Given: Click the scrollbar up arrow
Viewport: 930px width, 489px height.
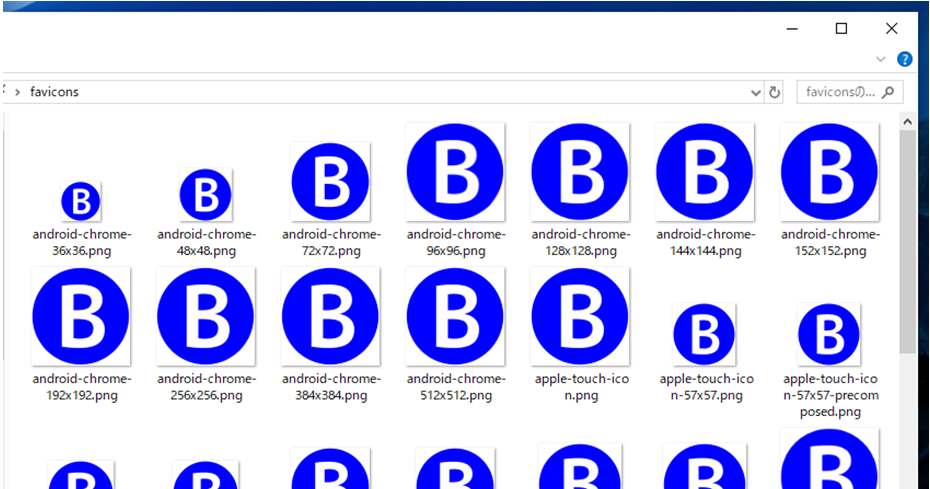Looking at the screenshot, I should (907, 122).
